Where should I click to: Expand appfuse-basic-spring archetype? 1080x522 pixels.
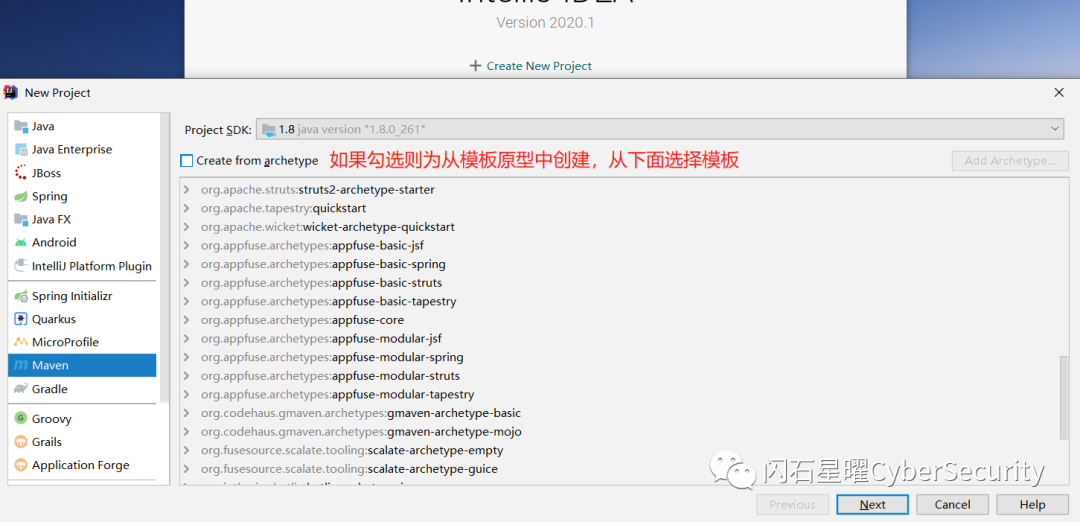[186, 264]
